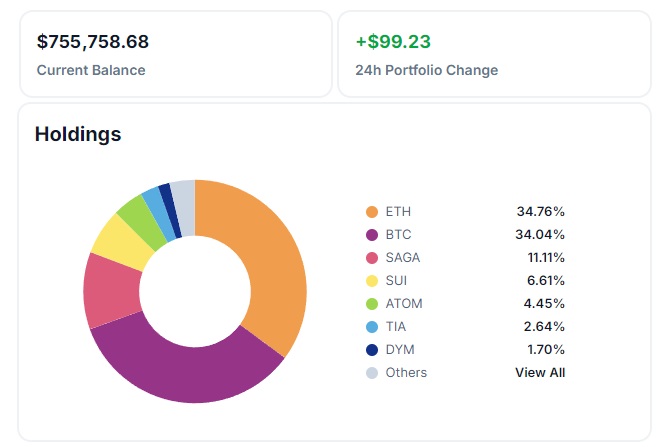
Task: Open View All holdings link
Action: click(x=540, y=373)
